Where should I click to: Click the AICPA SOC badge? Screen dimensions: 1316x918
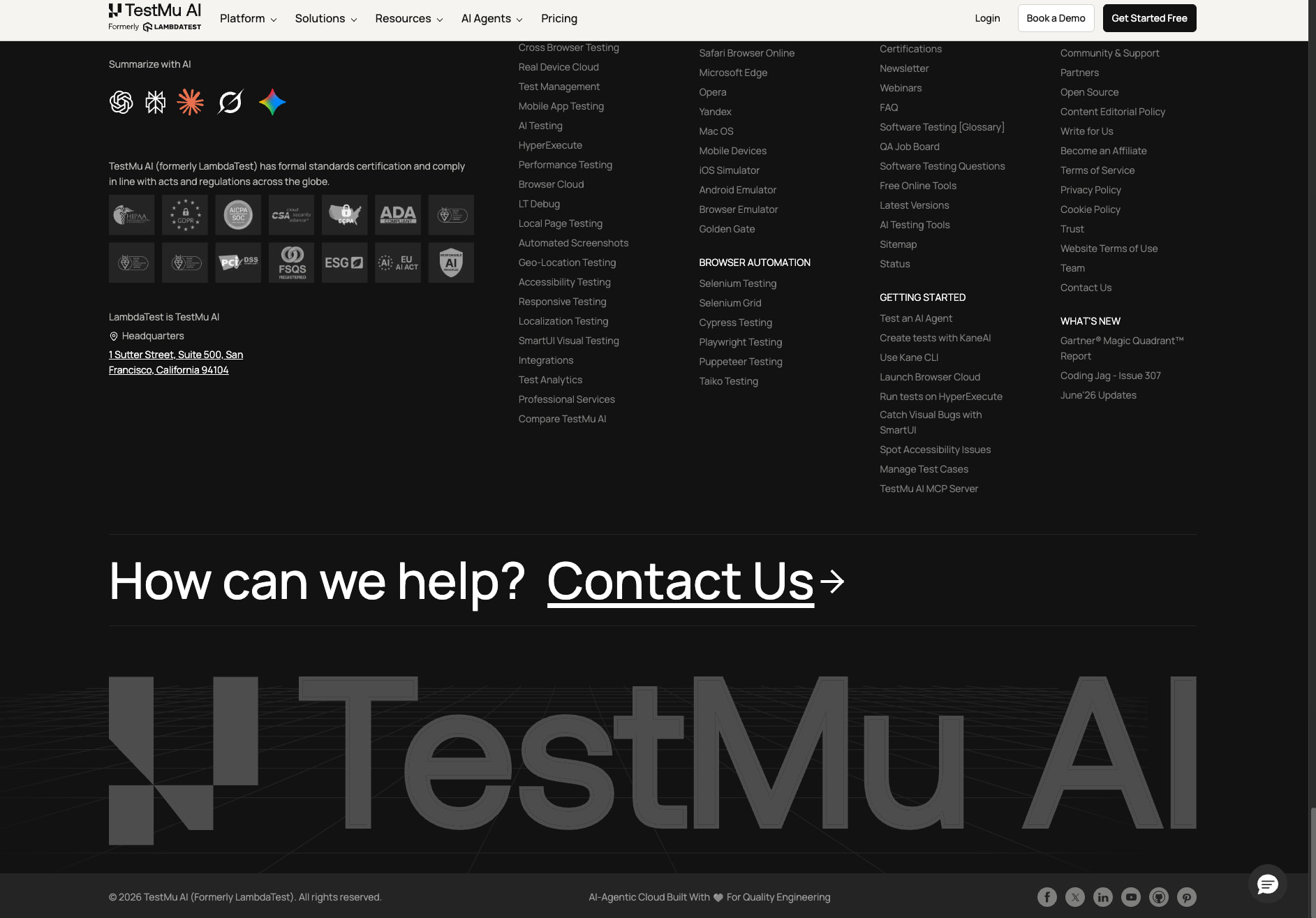point(238,215)
